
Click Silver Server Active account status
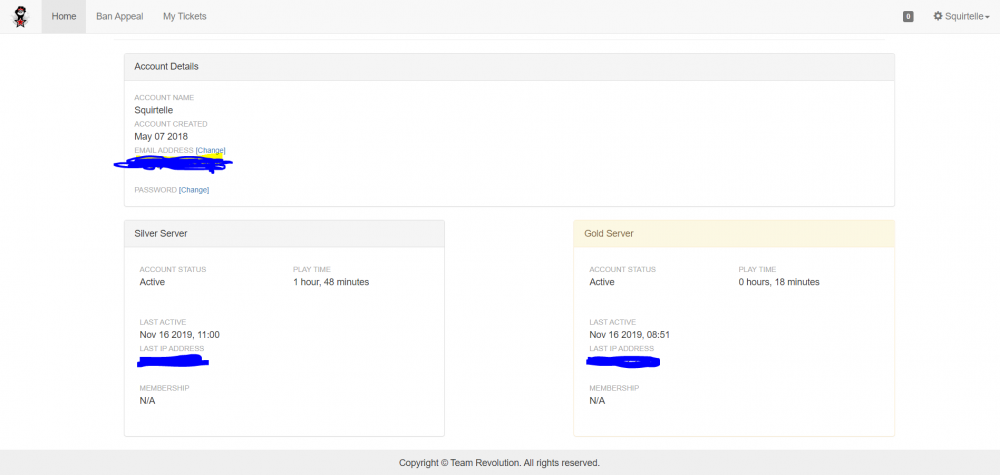pyautogui.click(x=152, y=282)
